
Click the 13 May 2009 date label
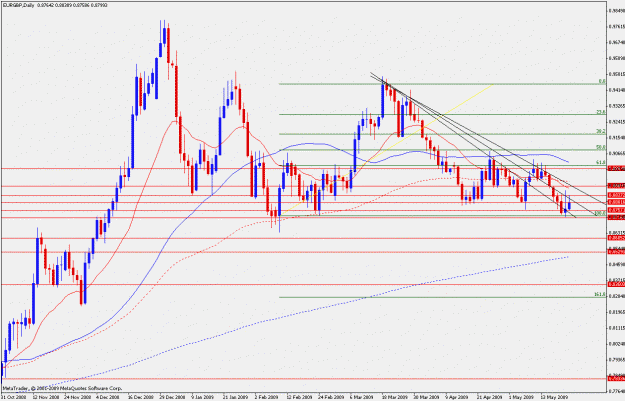coord(553,397)
